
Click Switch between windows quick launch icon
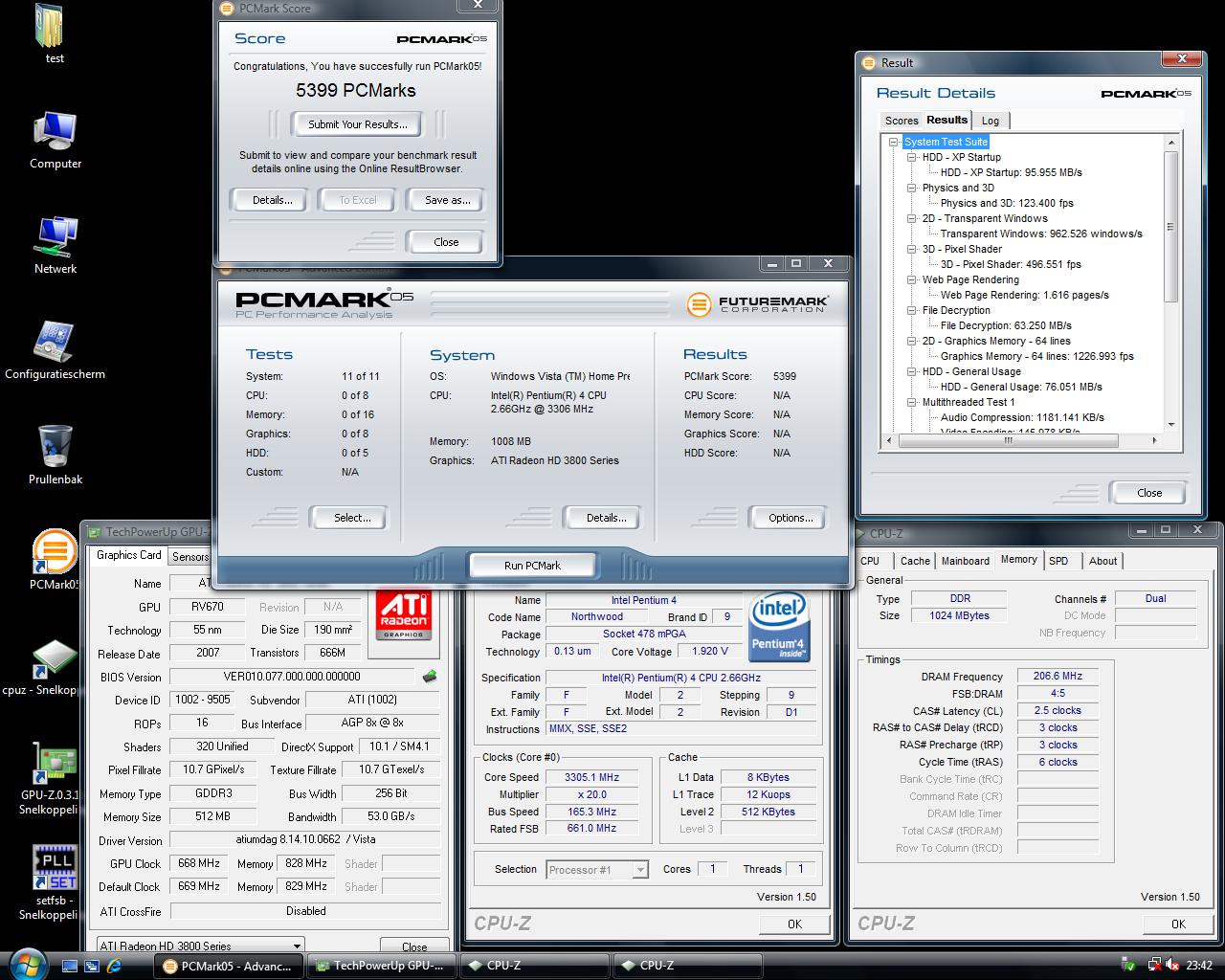tap(92, 965)
